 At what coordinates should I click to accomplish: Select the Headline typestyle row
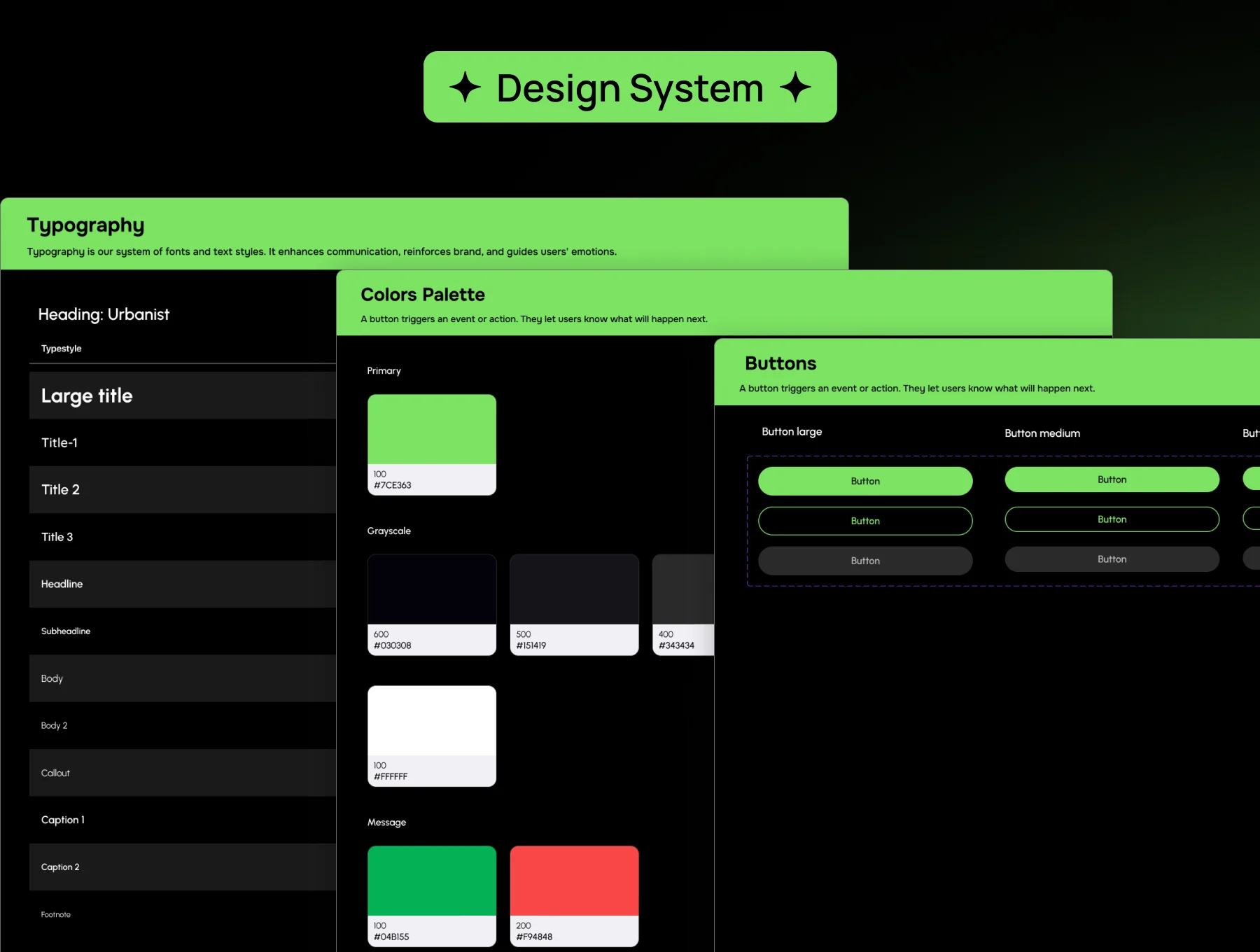coord(183,584)
